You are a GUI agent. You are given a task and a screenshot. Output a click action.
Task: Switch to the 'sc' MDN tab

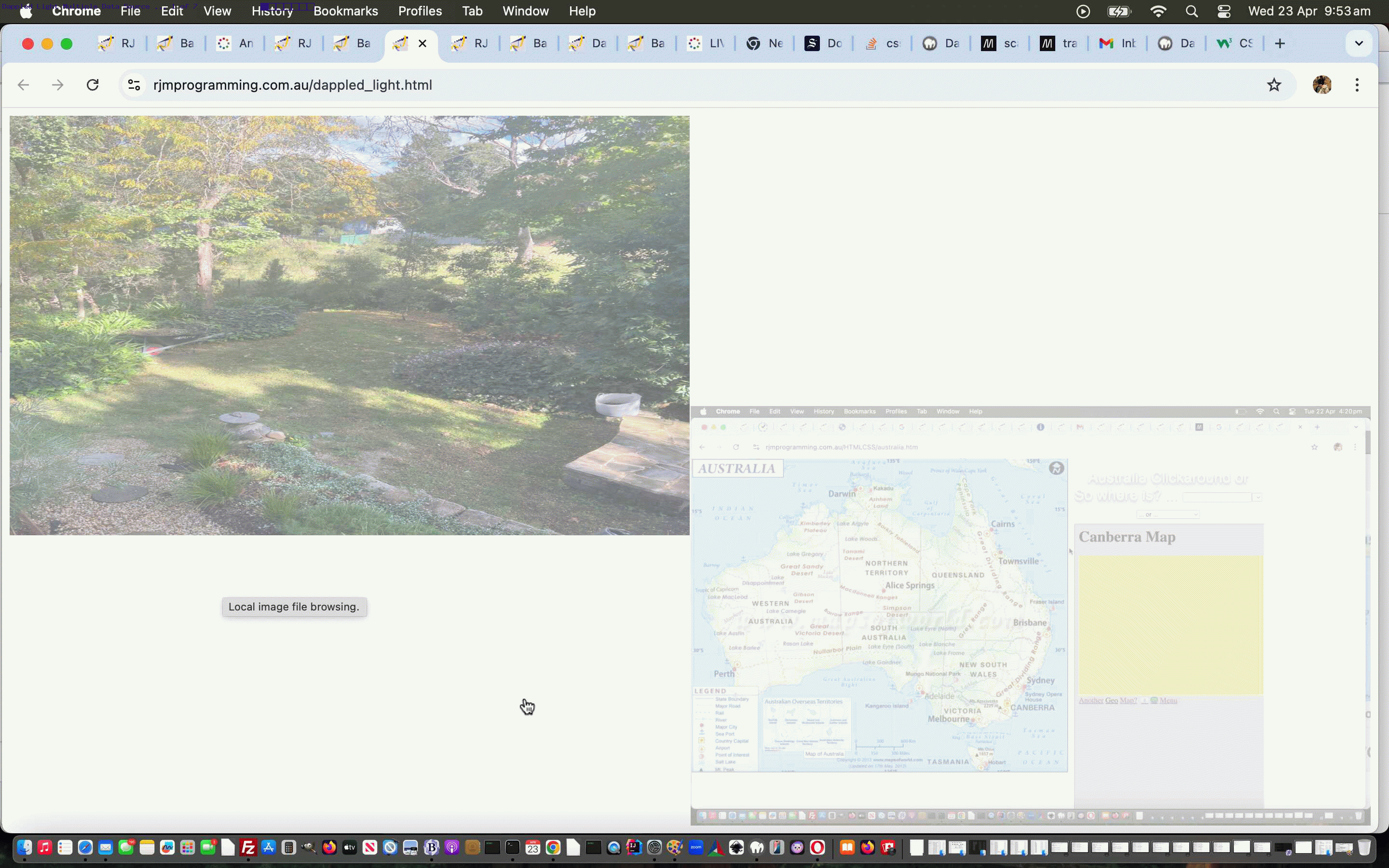click(x=1000, y=43)
